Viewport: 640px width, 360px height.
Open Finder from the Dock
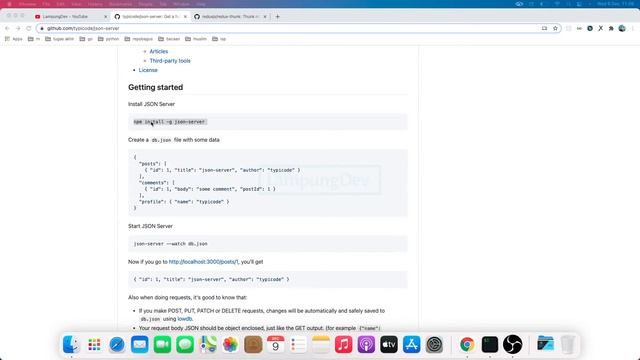coord(71,344)
